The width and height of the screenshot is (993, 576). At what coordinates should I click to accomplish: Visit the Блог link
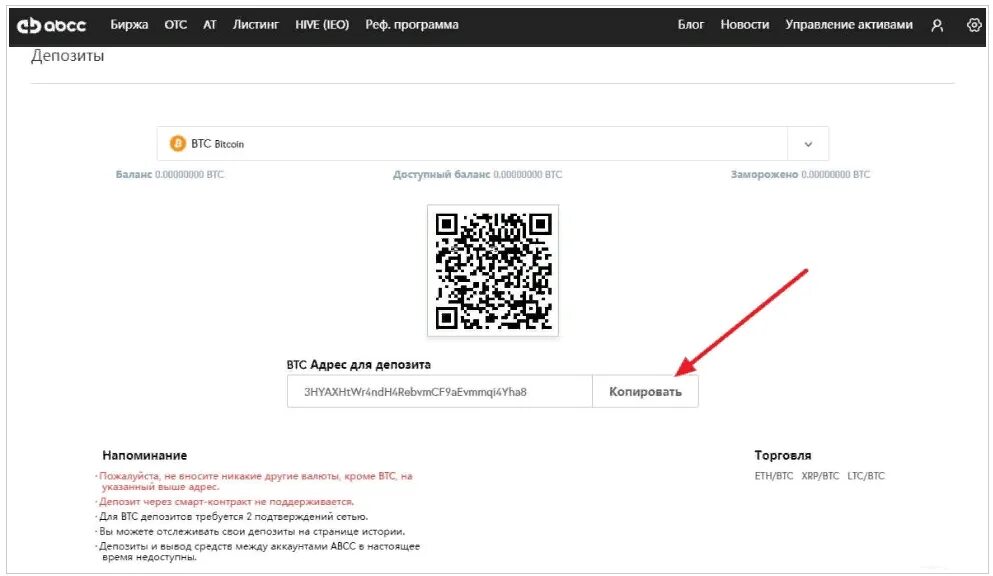[691, 25]
